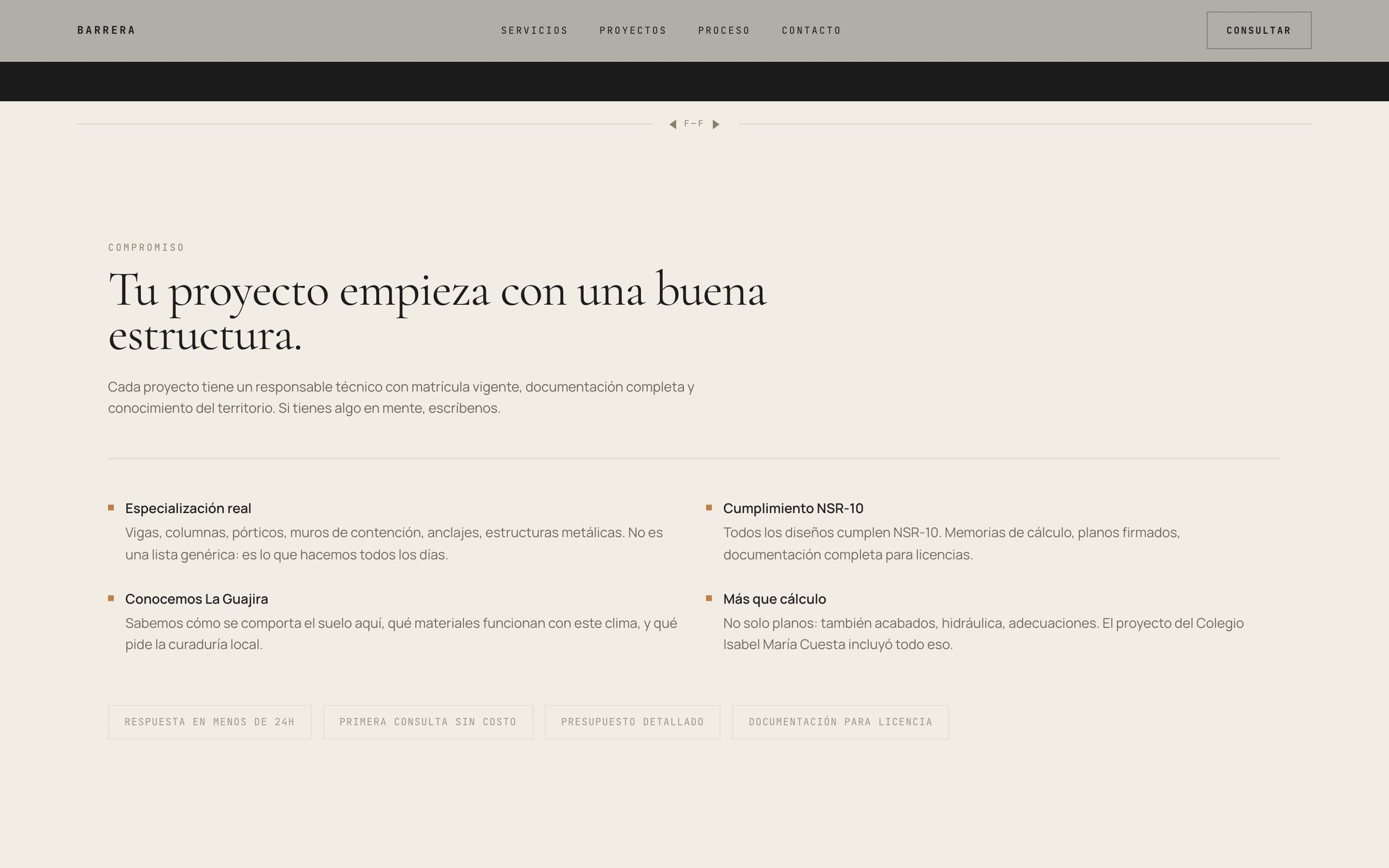The height and width of the screenshot is (868, 1389).
Task: Go to the Proyectos section
Action: click(633, 30)
